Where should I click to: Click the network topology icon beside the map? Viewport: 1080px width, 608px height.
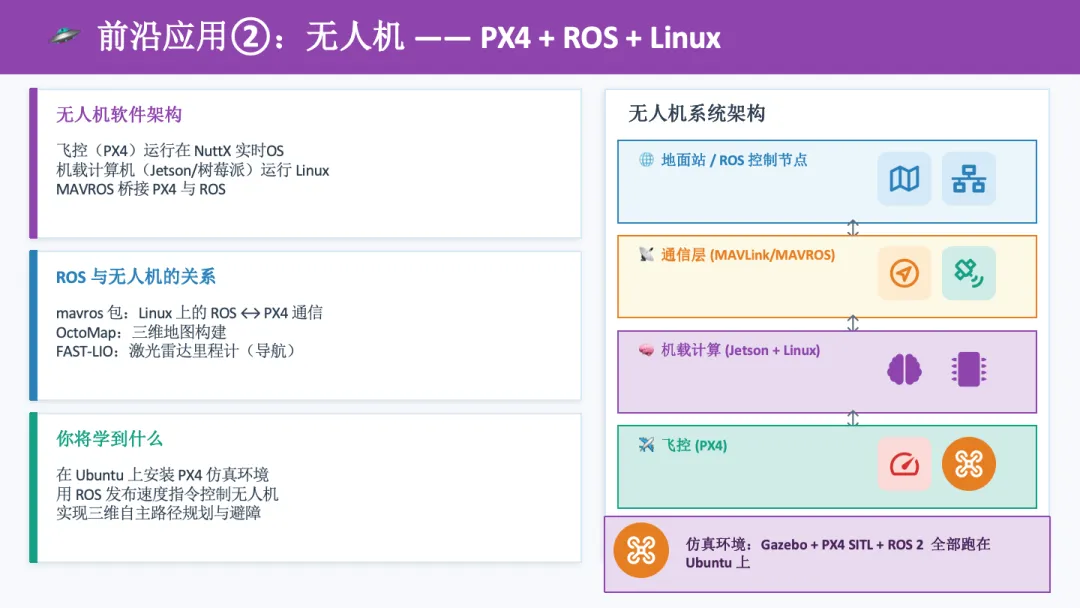pyautogui.click(x=968, y=179)
